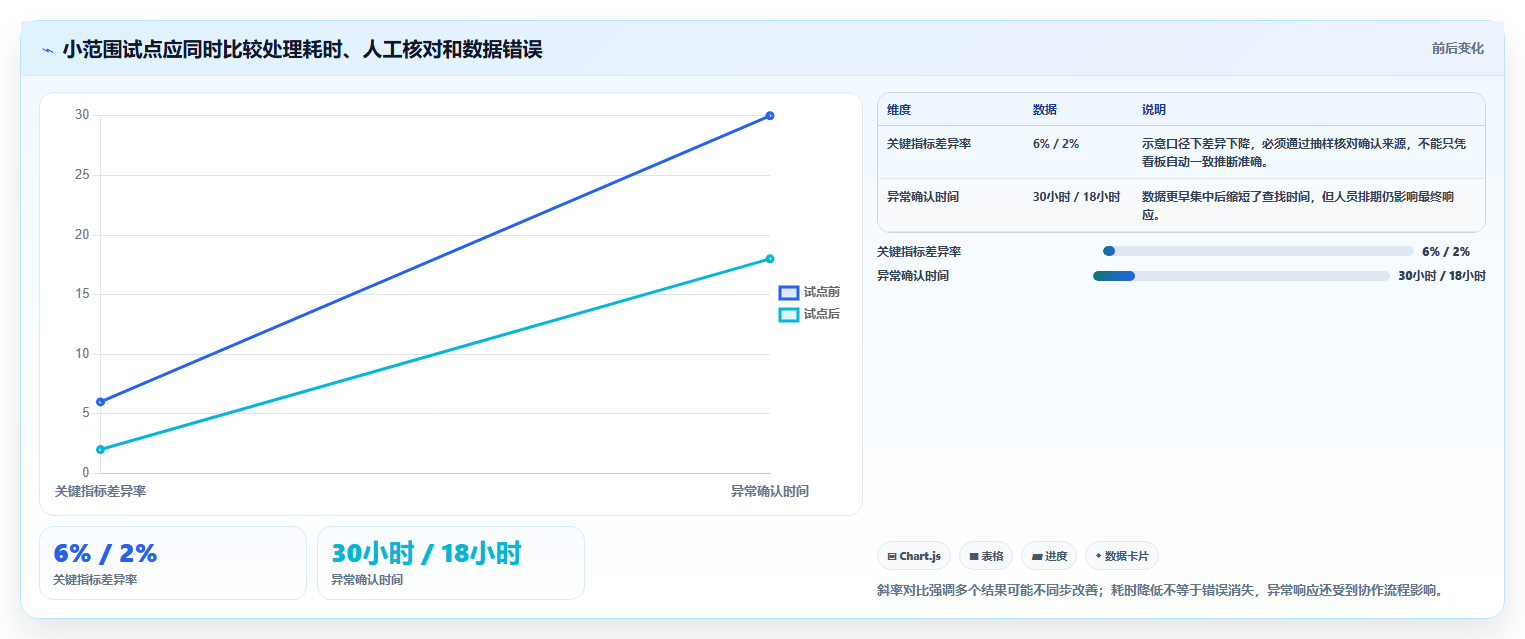The image size is (1525, 639).
Task: Click the explanation text starting 示意口径下差异下降
Action: [x=1304, y=152]
